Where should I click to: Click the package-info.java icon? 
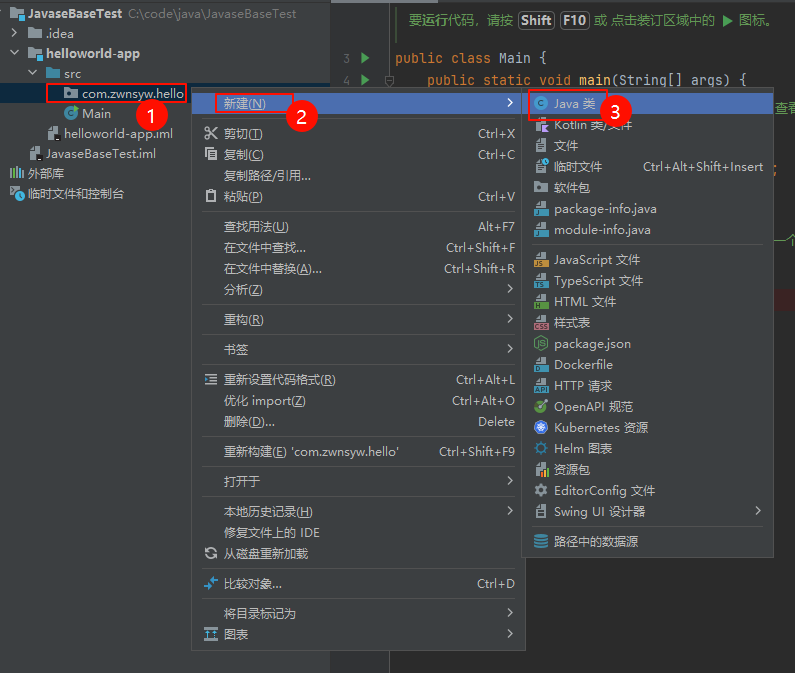pyautogui.click(x=541, y=208)
